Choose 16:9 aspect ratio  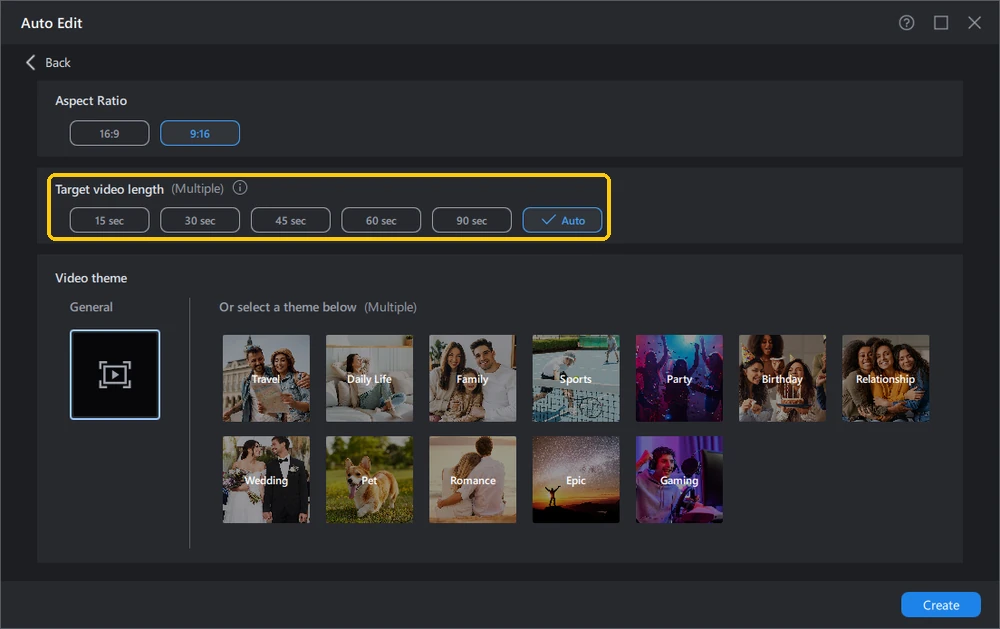[109, 133]
